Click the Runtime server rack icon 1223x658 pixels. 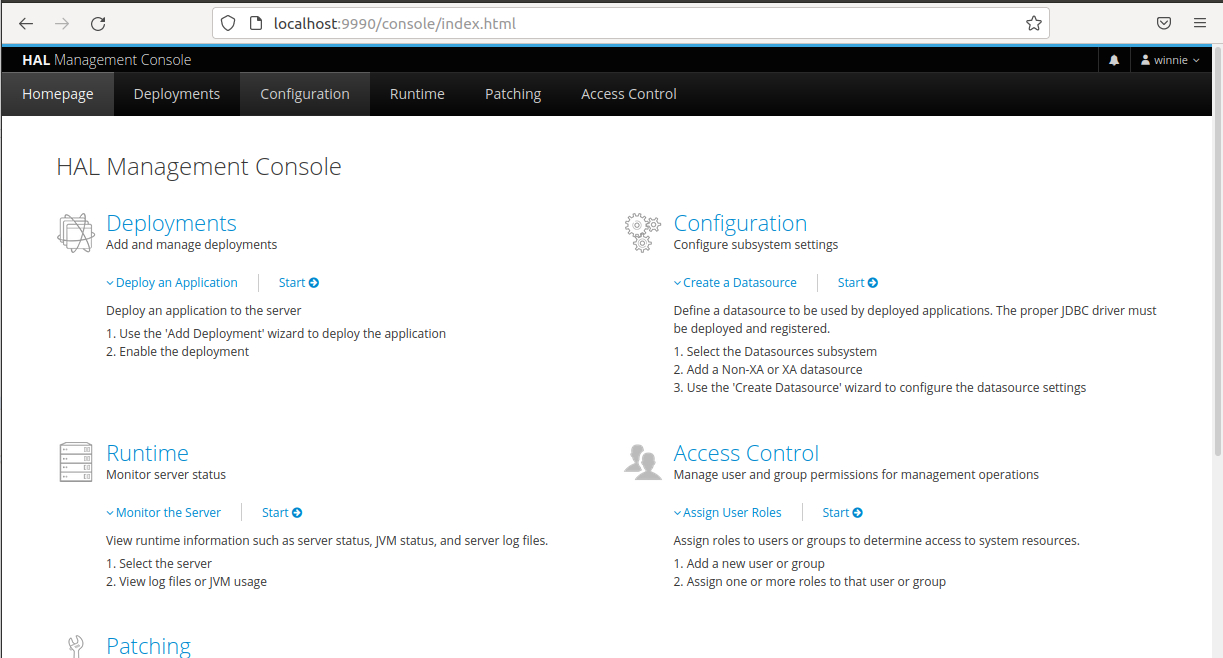coord(75,462)
